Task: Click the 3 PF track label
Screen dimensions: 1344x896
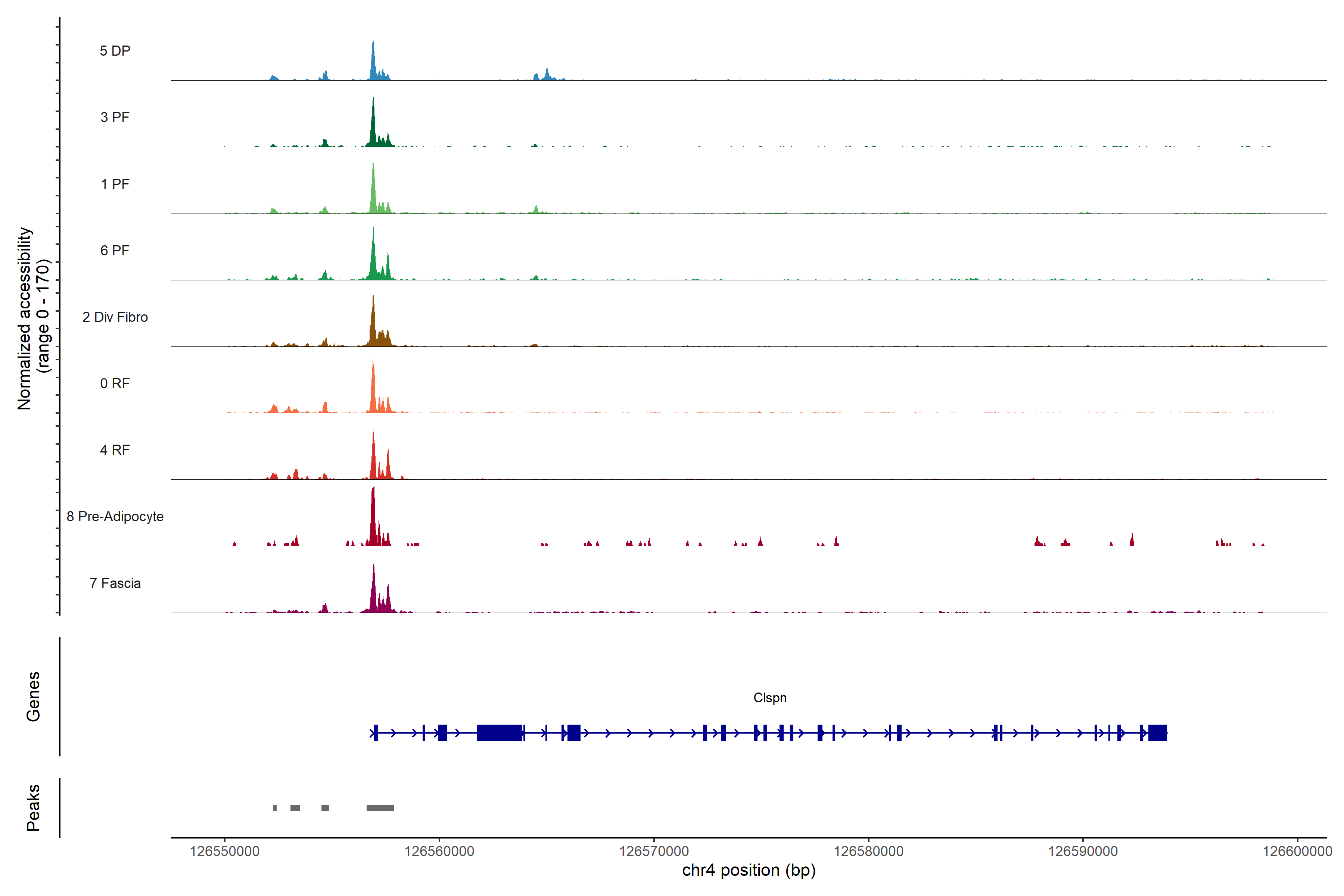Action: 115,117
